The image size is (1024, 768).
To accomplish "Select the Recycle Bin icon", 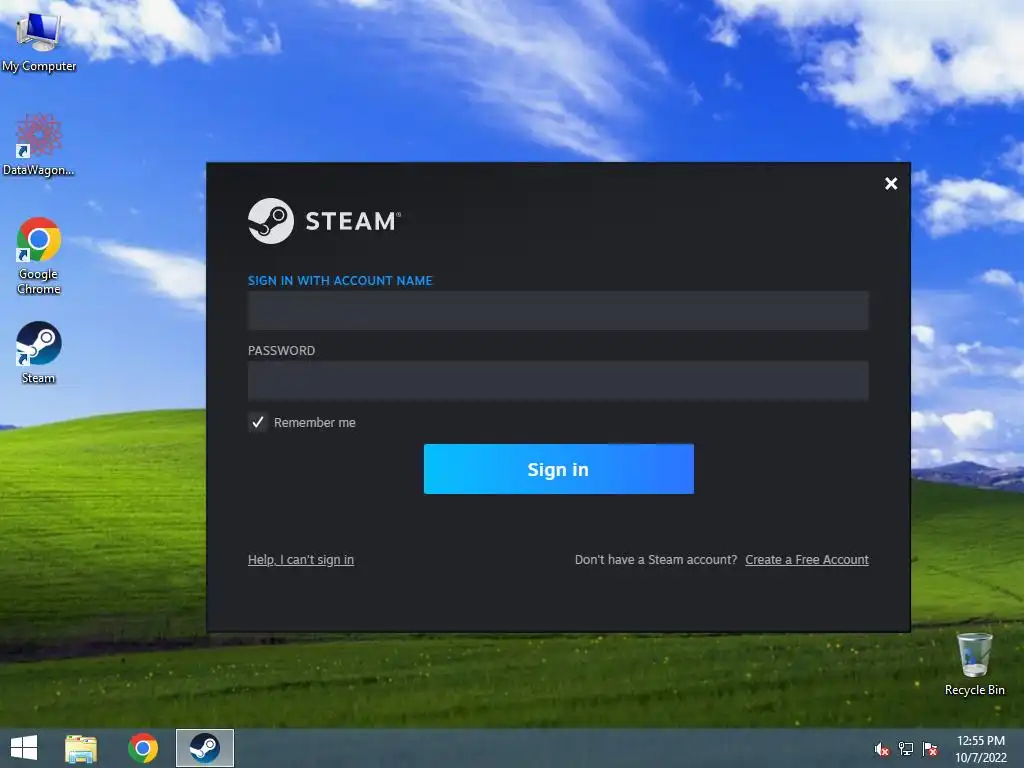I will click(x=974, y=664).
